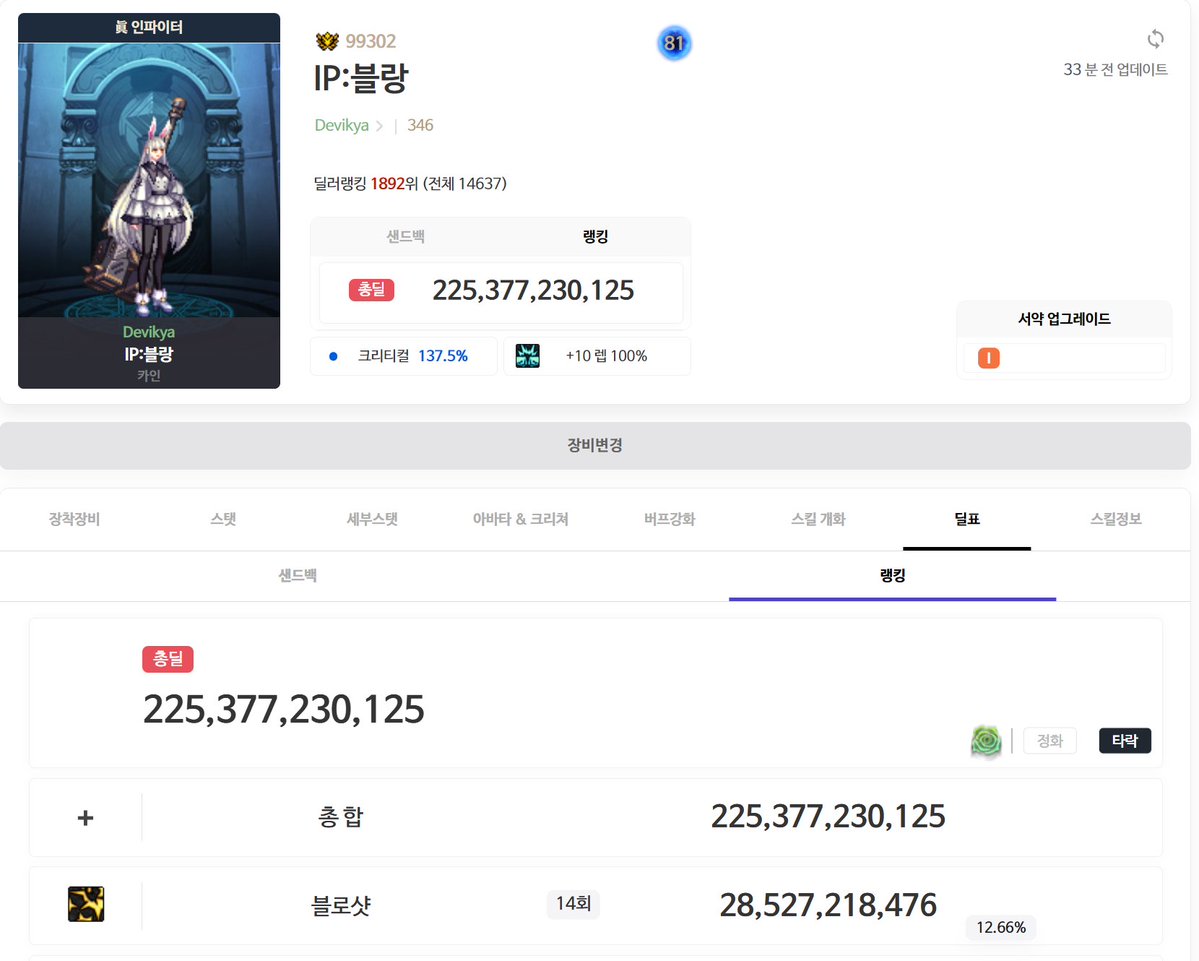Open the 스킬 개화 tab
The width and height of the screenshot is (1199, 961).
coord(818,519)
